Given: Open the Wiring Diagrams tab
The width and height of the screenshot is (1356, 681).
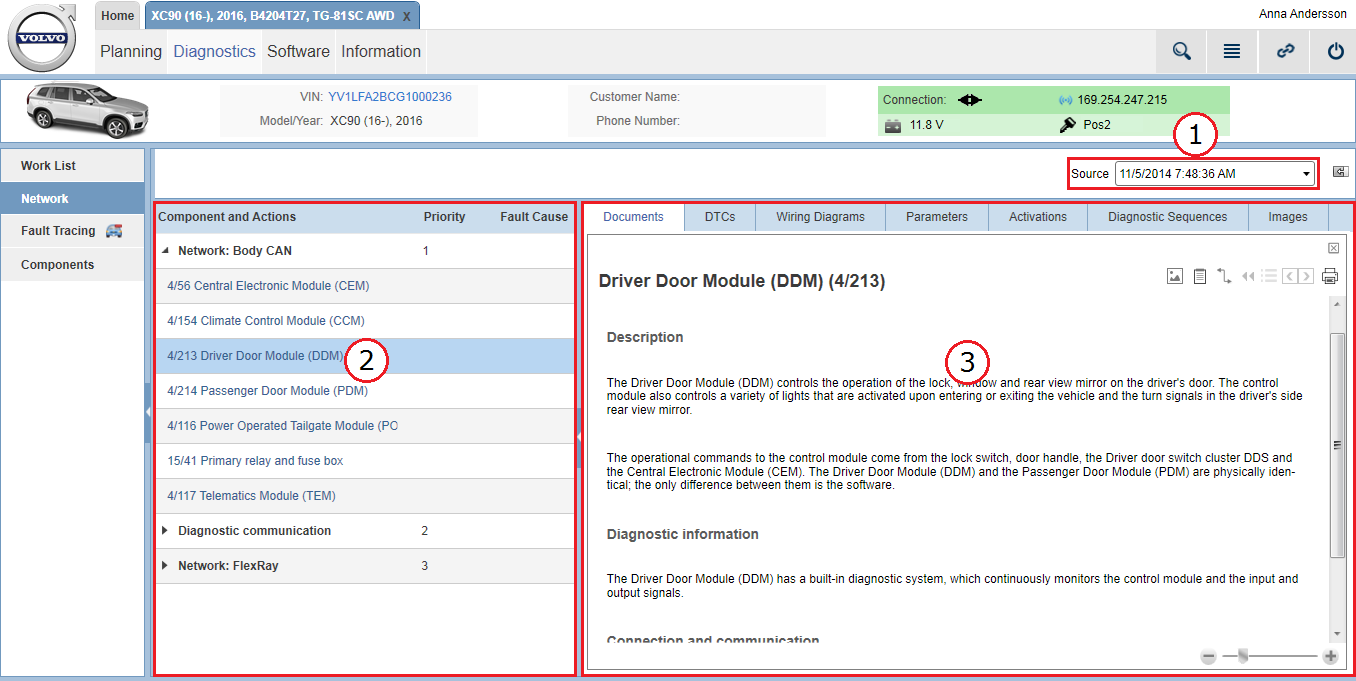Looking at the screenshot, I should [821, 217].
